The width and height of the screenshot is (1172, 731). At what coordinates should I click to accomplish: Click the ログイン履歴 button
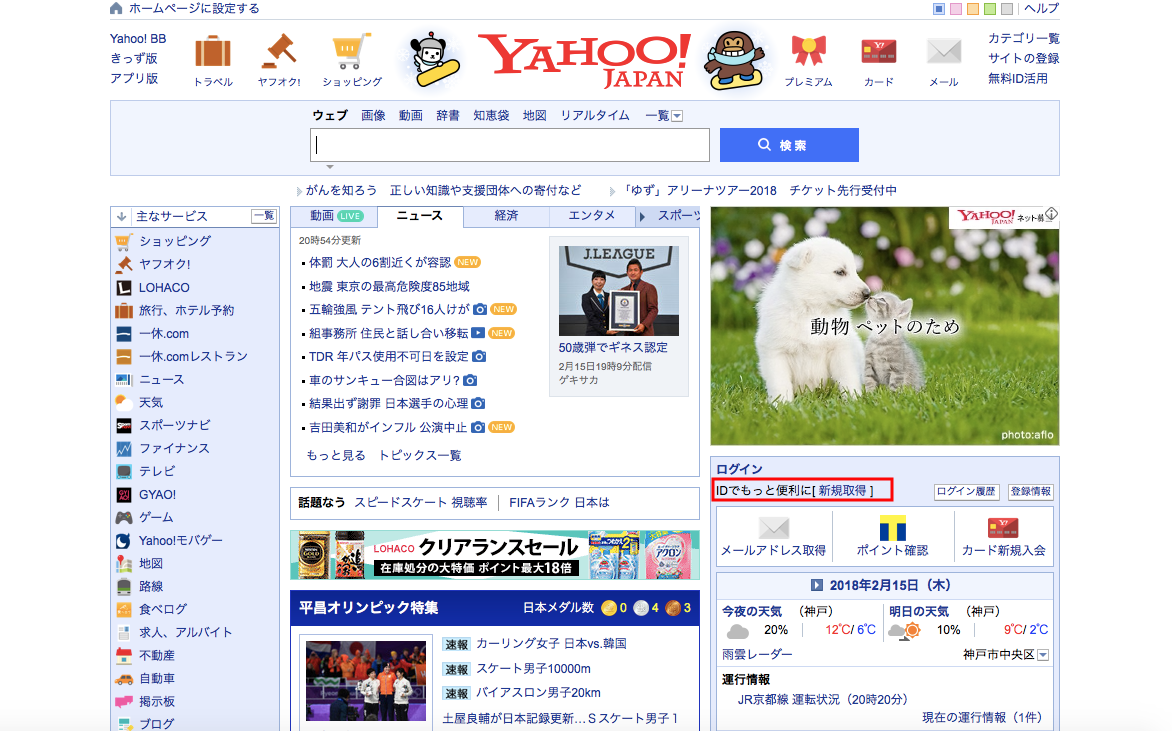pos(966,492)
